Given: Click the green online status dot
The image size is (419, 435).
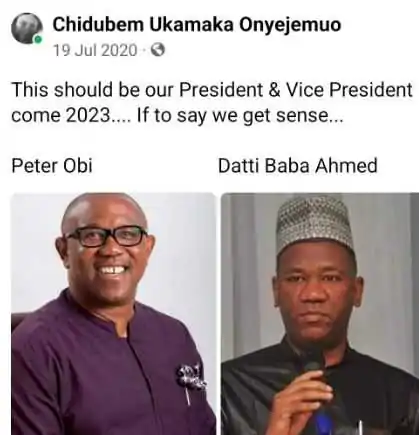Looking at the screenshot, I should tap(38, 40).
